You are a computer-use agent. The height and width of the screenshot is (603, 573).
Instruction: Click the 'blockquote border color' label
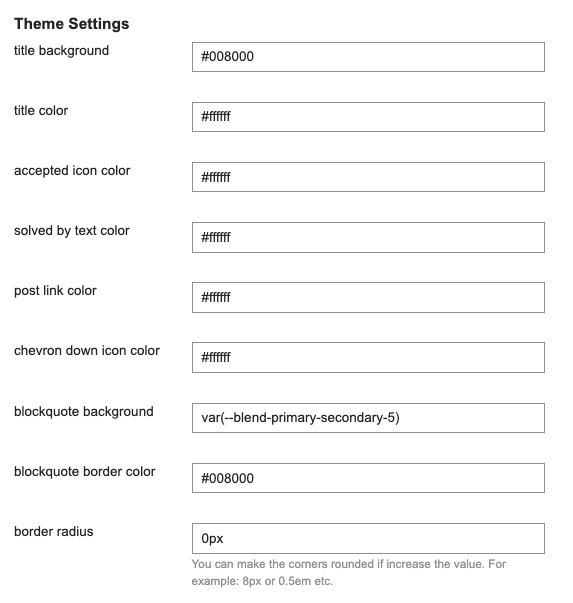coord(85,471)
